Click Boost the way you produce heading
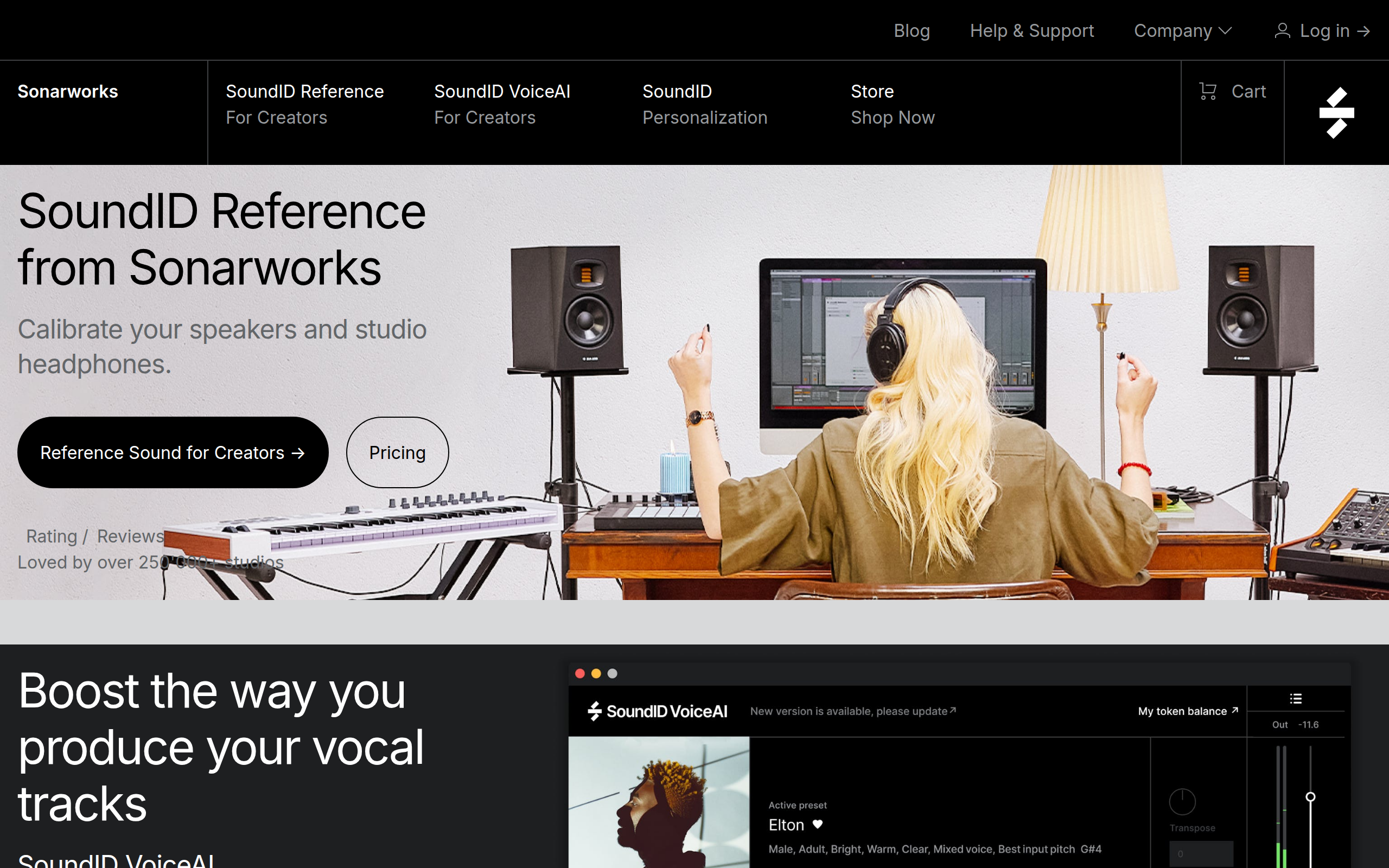The width and height of the screenshot is (1389, 868). pyautogui.click(x=221, y=748)
